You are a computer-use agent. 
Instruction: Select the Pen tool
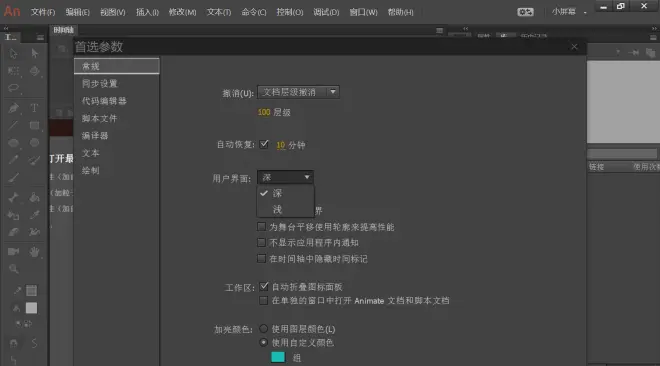click(x=13, y=108)
